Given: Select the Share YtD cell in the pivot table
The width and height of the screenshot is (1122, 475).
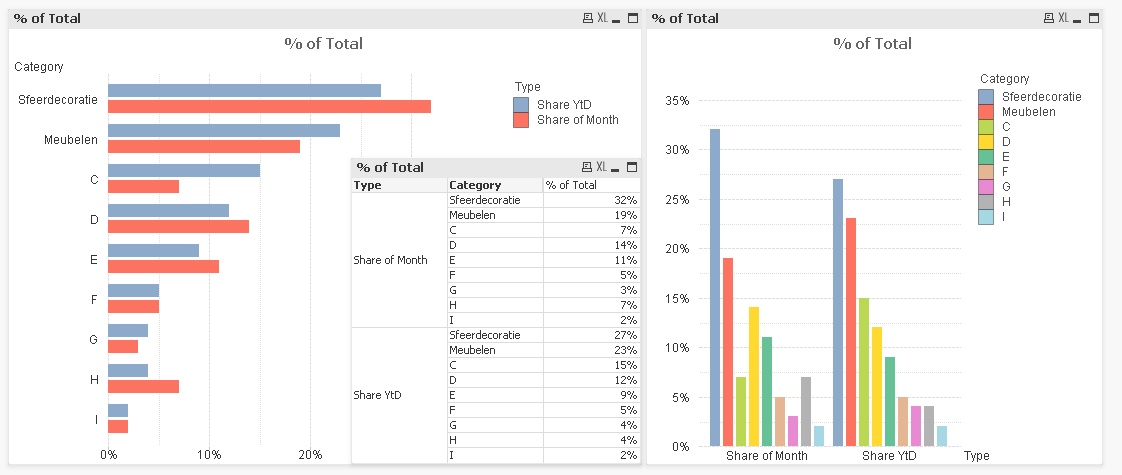Looking at the screenshot, I should [x=377, y=395].
